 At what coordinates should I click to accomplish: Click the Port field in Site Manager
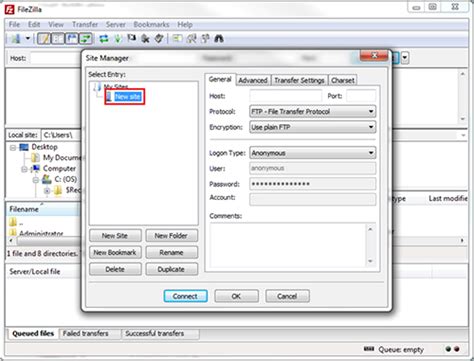pos(361,96)
